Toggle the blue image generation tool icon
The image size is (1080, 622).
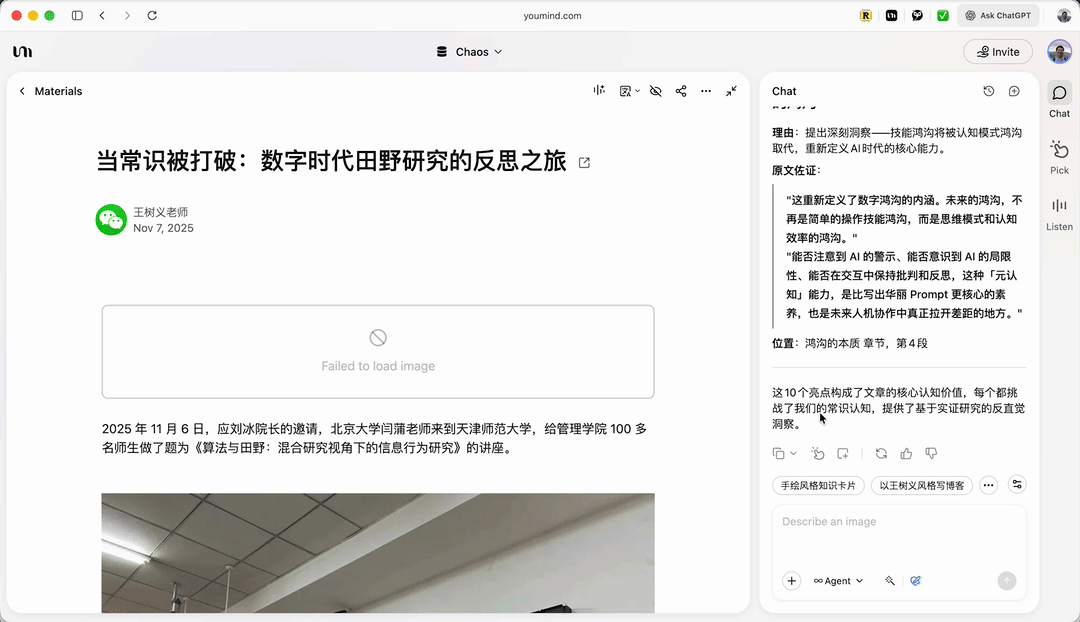pos(915,581)
